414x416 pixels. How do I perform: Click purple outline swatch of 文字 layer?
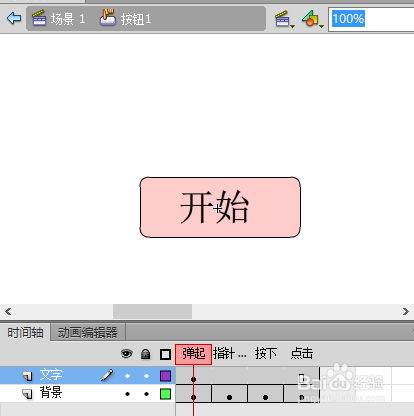[x=165, y=376]
